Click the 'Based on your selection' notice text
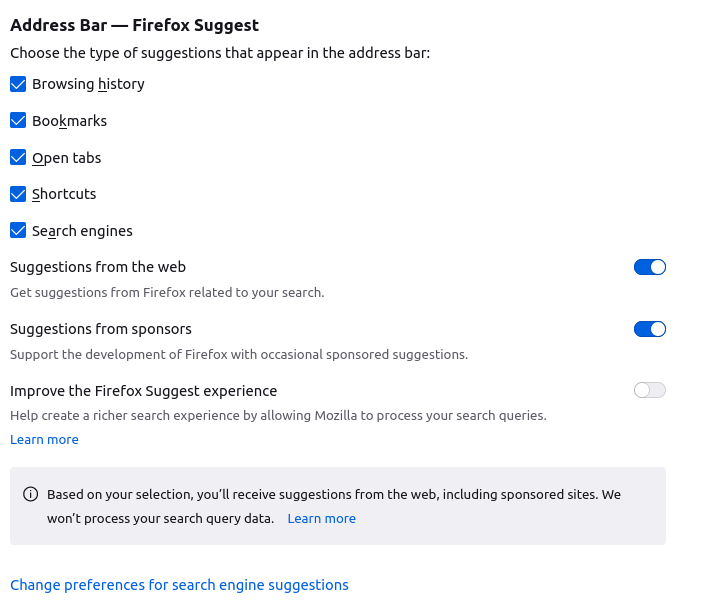Viewport: 709px width, 611px height. coord(334,495)
